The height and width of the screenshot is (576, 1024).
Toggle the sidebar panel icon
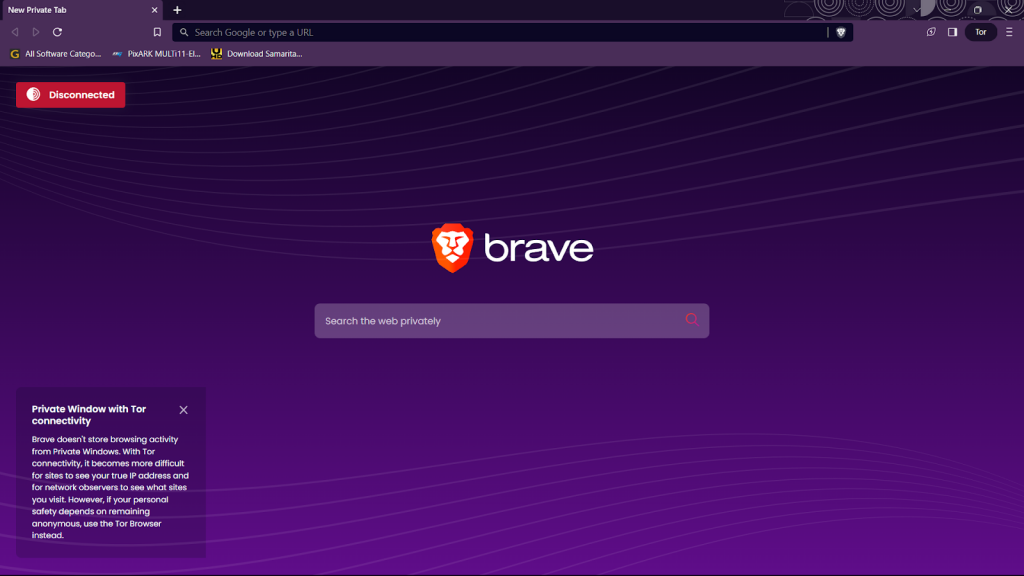pos(953,32)
